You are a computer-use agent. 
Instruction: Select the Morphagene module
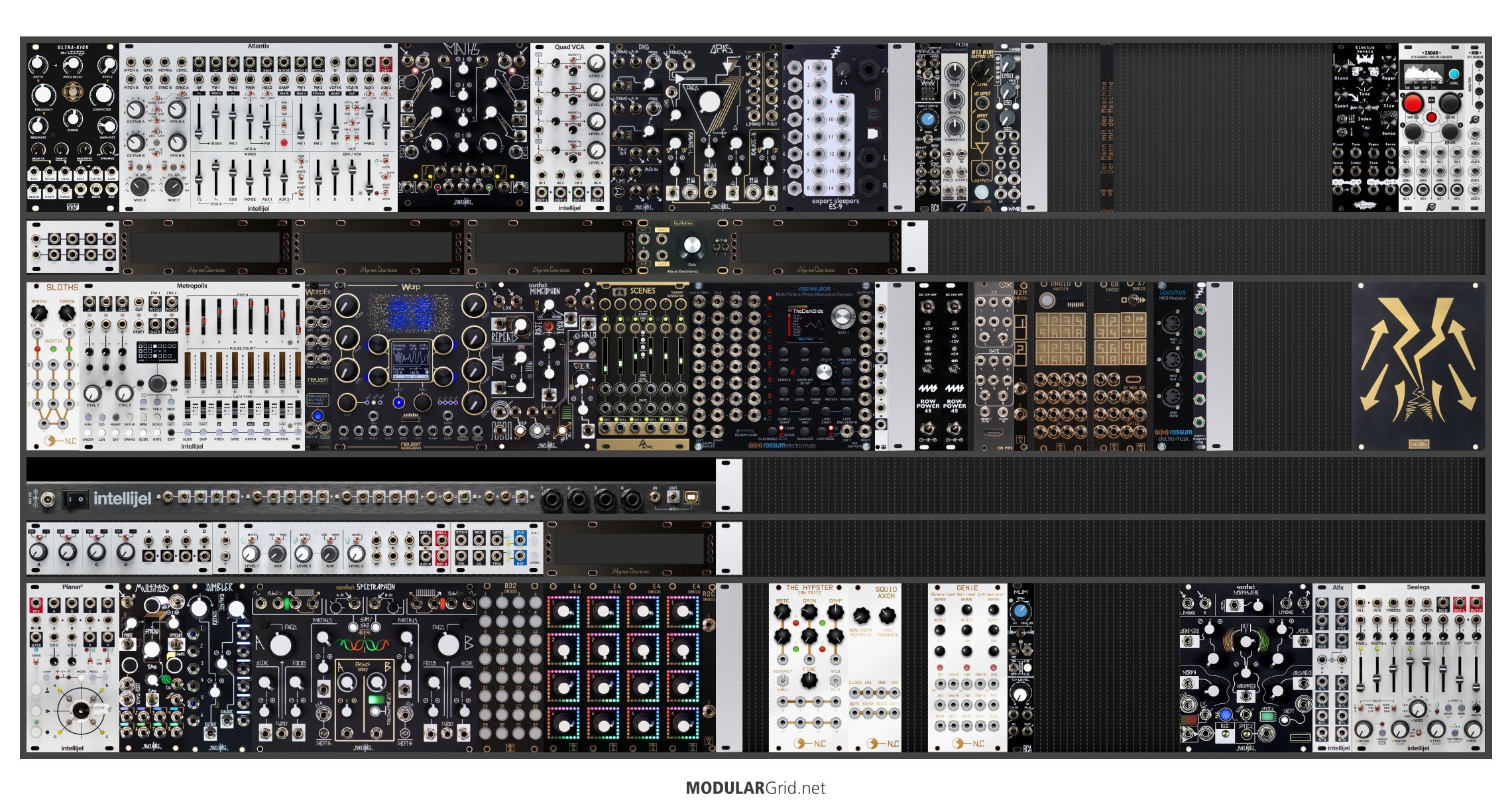pyautogui.click(x=1246, y=668)
